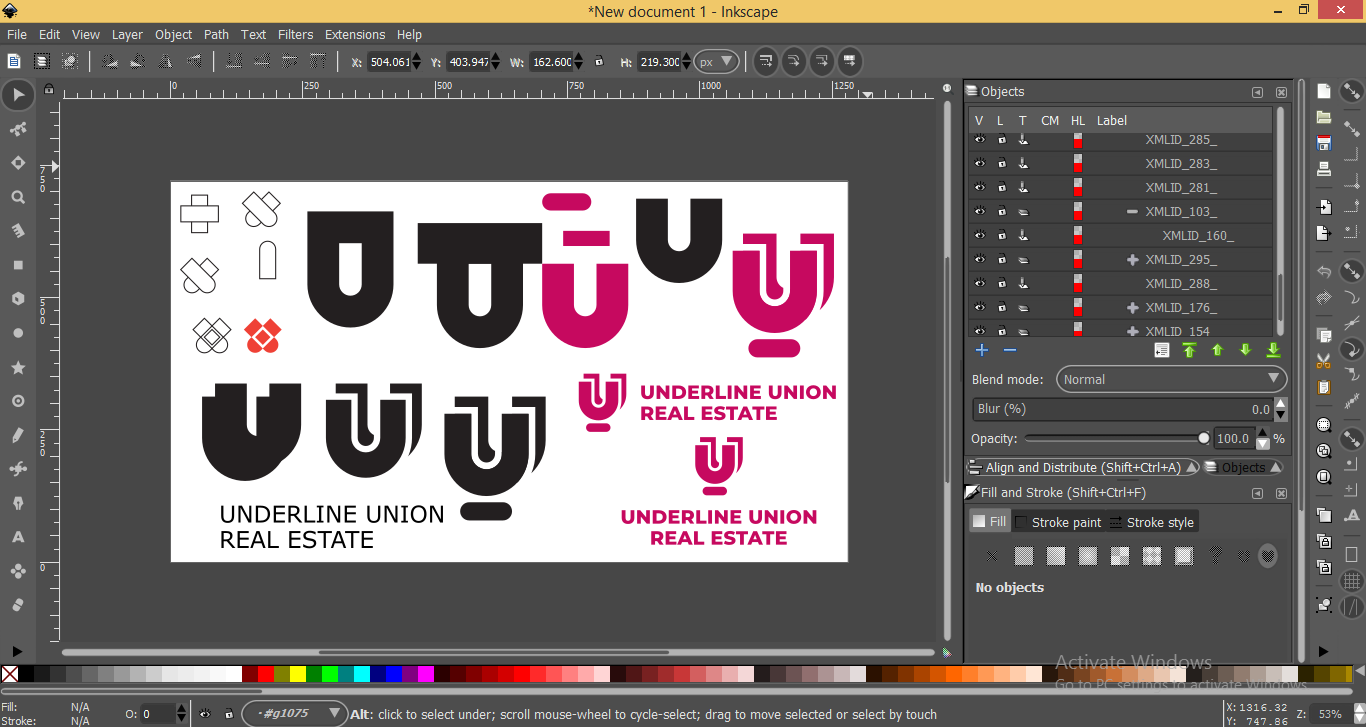Select the Node edit tool
This screenshot has width=1366, height=727.
tap(17, 129)
